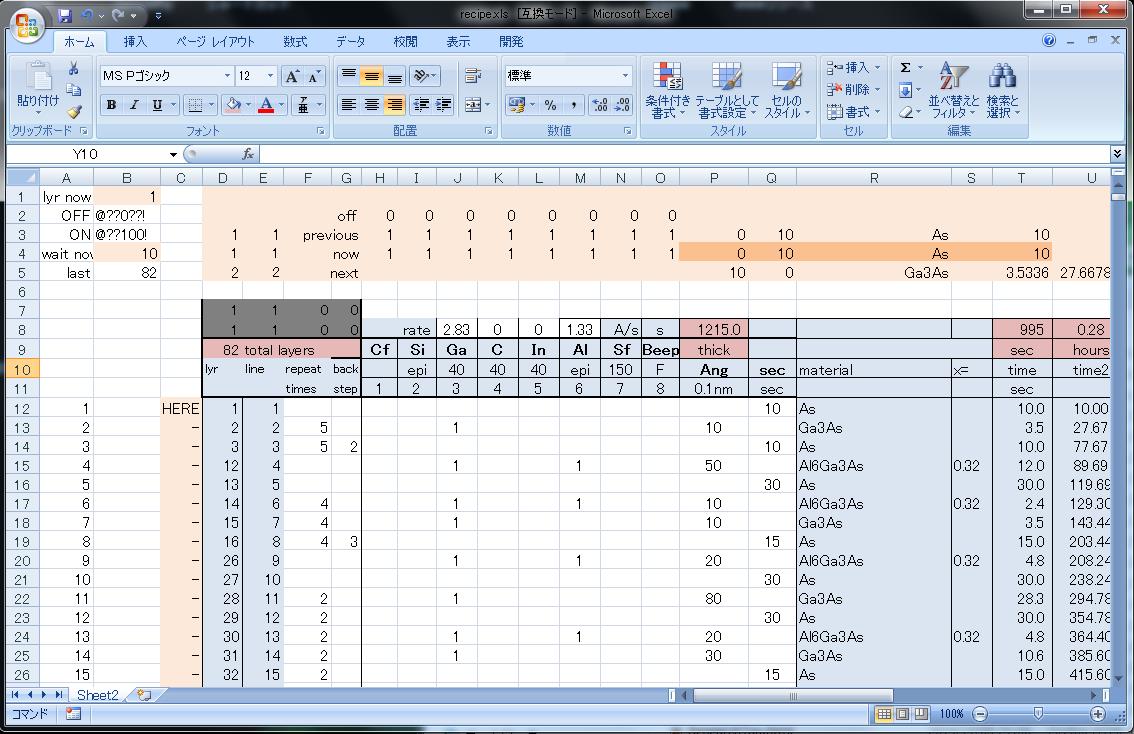Click the Format Painter brush icon

point(74,112)
